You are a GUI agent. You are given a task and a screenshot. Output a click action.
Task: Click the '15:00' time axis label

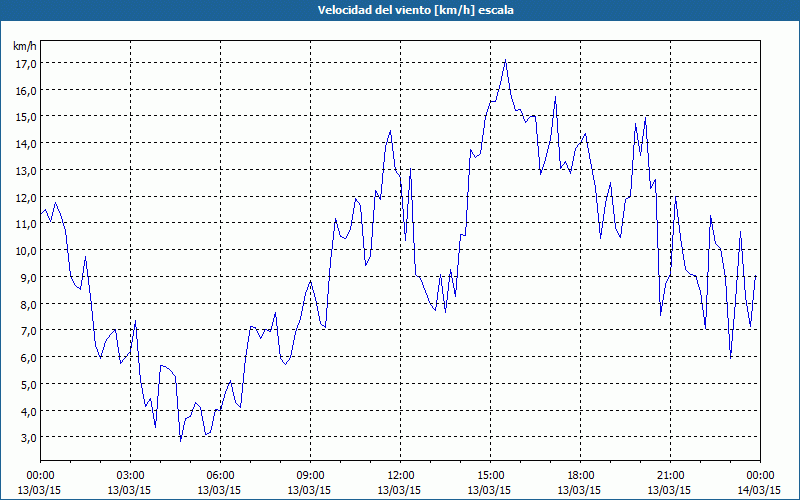point(490,476)
